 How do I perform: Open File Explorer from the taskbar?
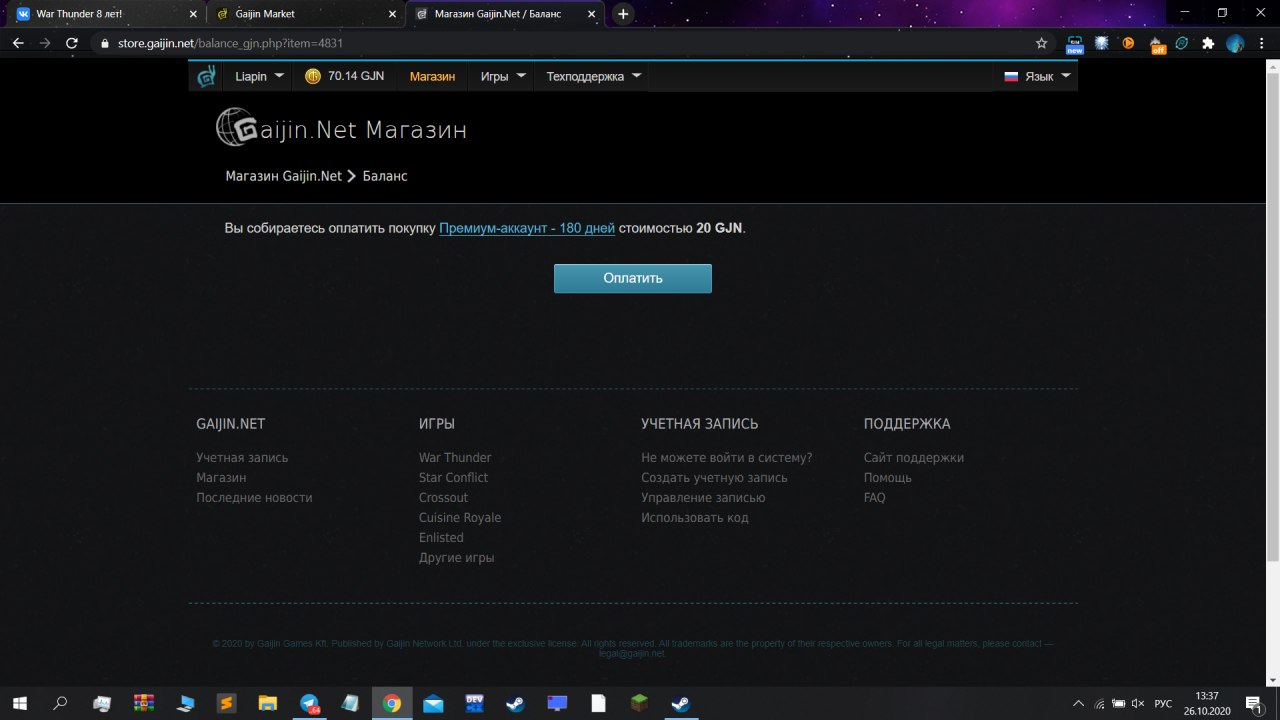267,703
